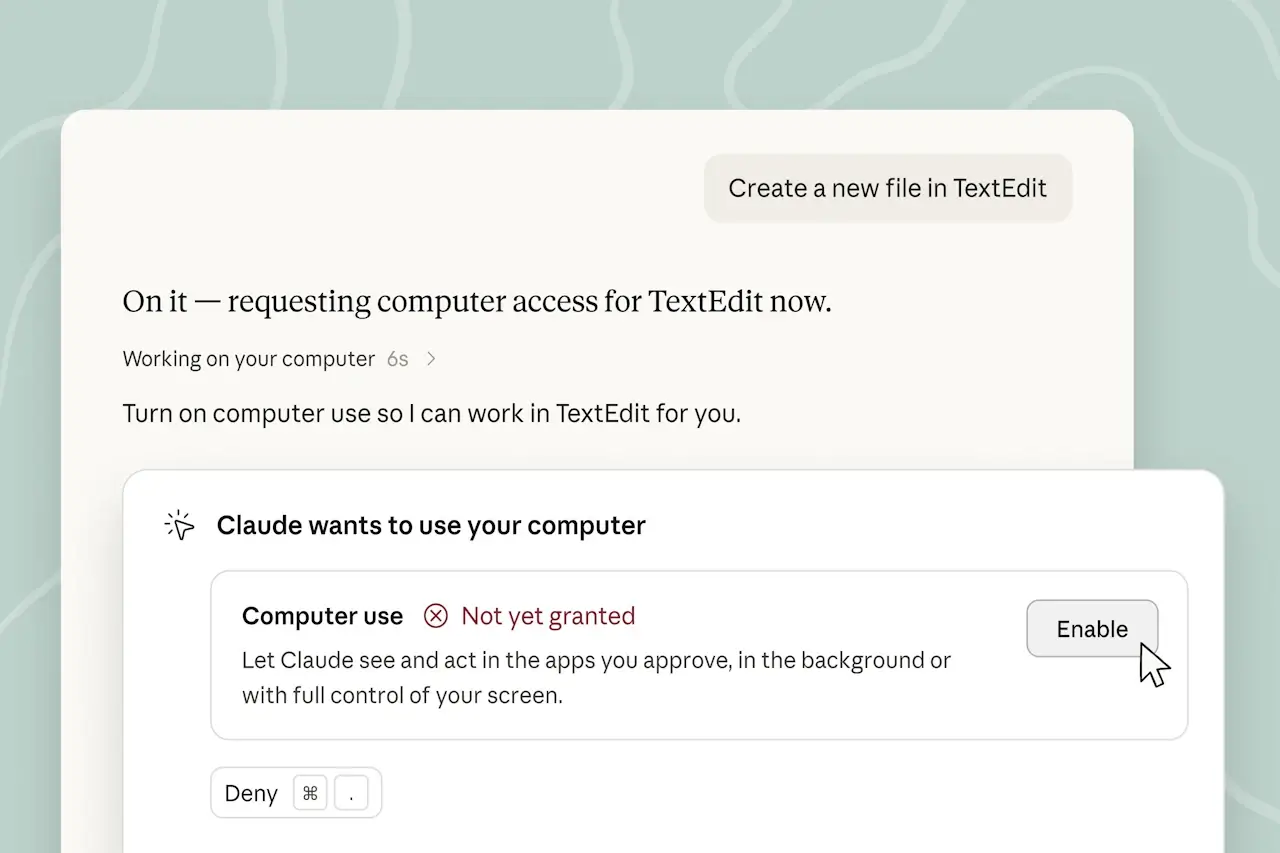
Task: Expand the chevron after the 6s timer
Action: [x=431, y=359]
